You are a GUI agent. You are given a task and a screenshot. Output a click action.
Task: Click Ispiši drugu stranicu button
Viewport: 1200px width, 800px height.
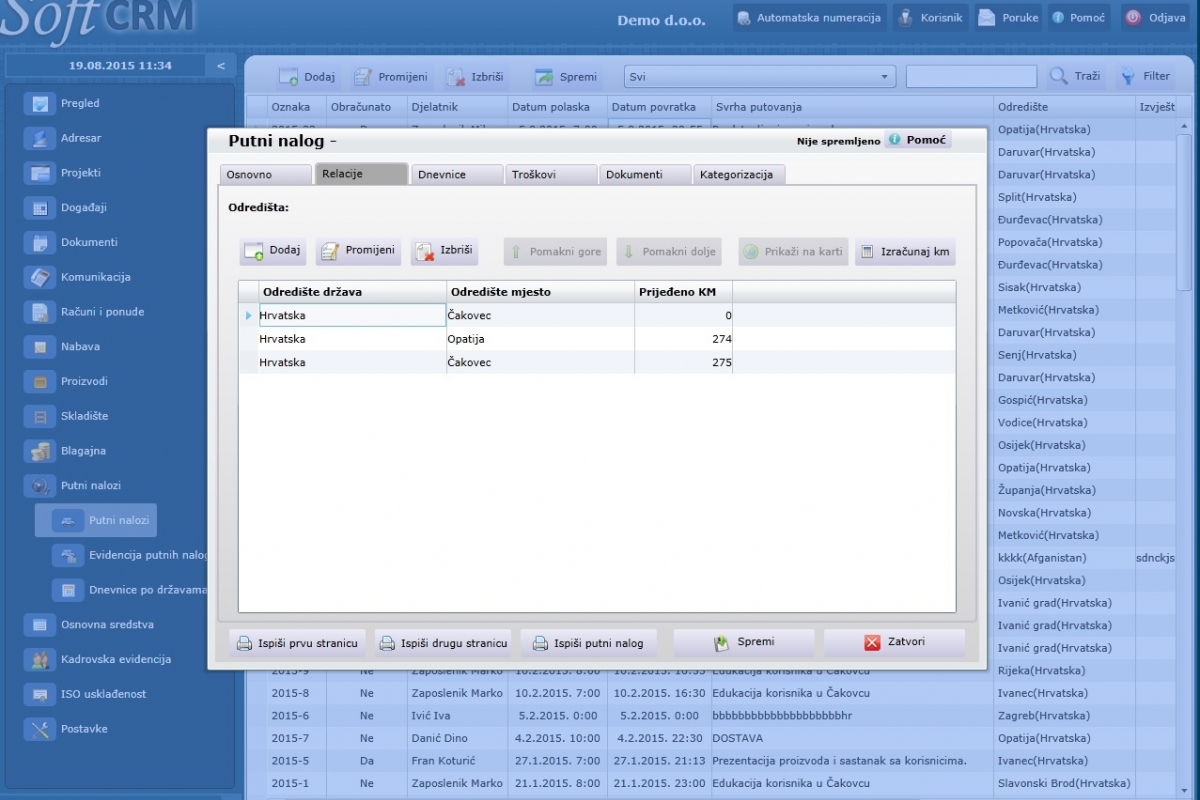(x=444, y=643)
